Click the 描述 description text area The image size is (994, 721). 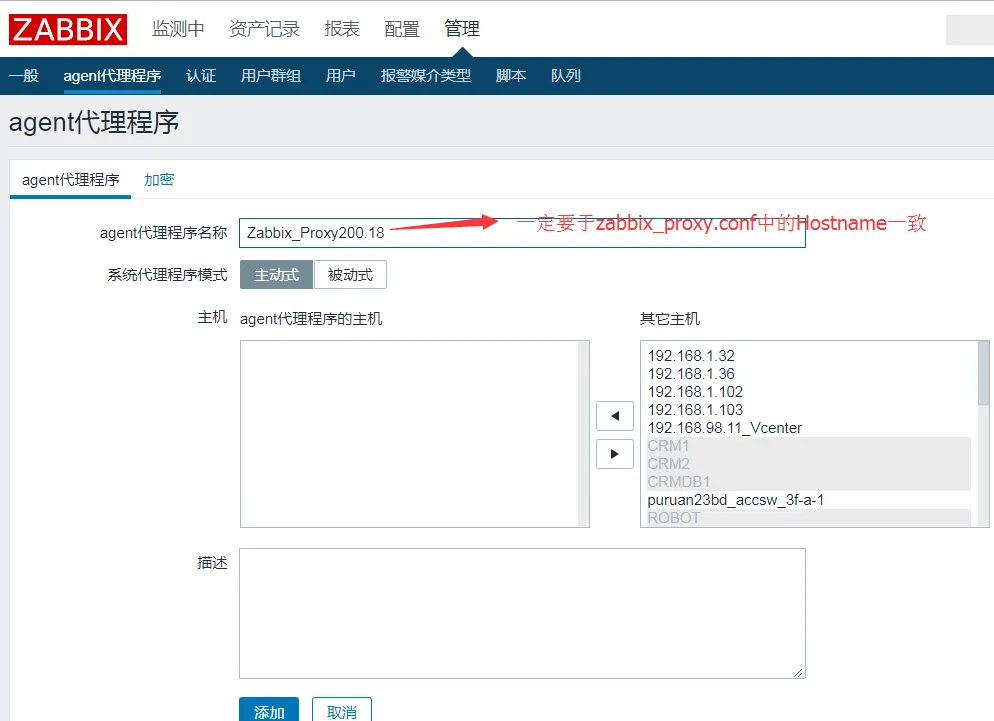522,613
